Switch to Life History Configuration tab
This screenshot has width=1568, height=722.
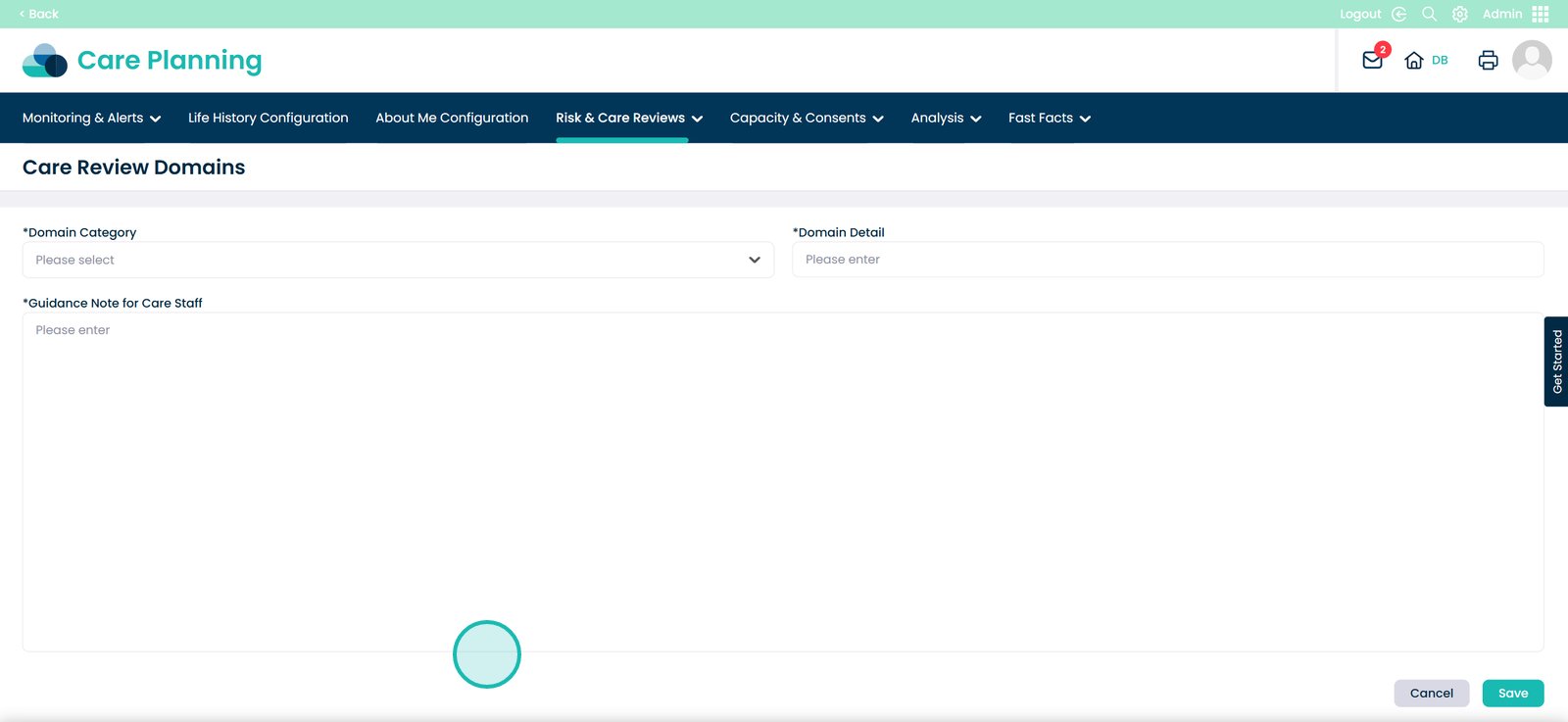point(268,118)
